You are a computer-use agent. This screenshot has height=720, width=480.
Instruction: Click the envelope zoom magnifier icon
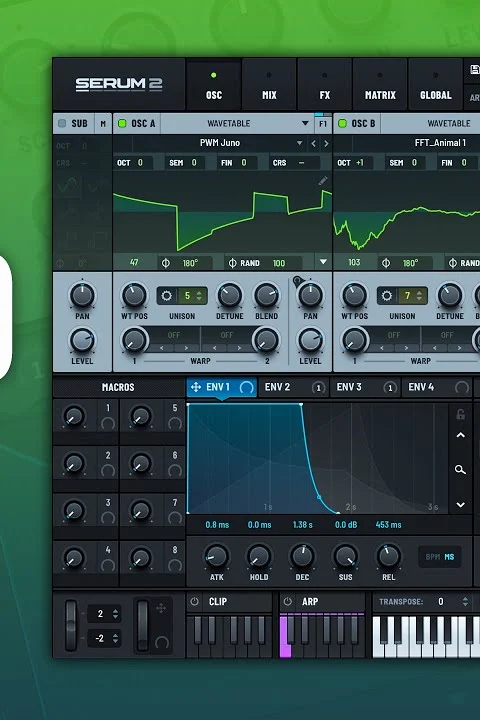pyautogui.click(x=460, y=470)
